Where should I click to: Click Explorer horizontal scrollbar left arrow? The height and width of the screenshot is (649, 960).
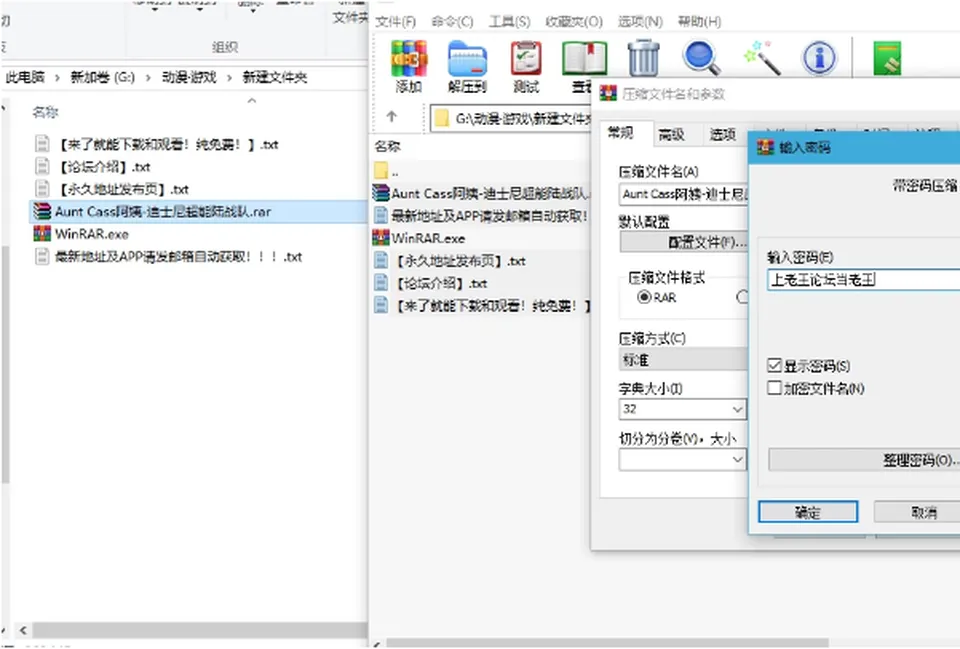pyautogui.click(x=23, y=630)
